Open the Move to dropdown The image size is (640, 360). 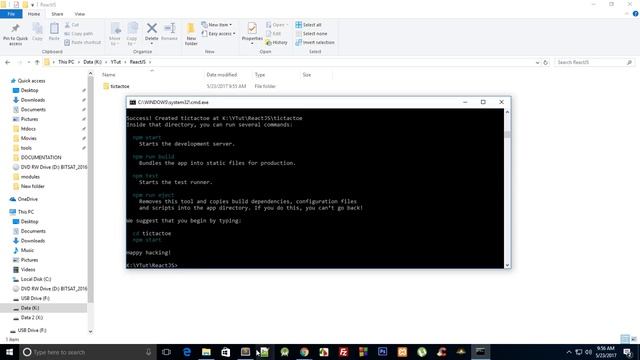[x=115, y=34]
